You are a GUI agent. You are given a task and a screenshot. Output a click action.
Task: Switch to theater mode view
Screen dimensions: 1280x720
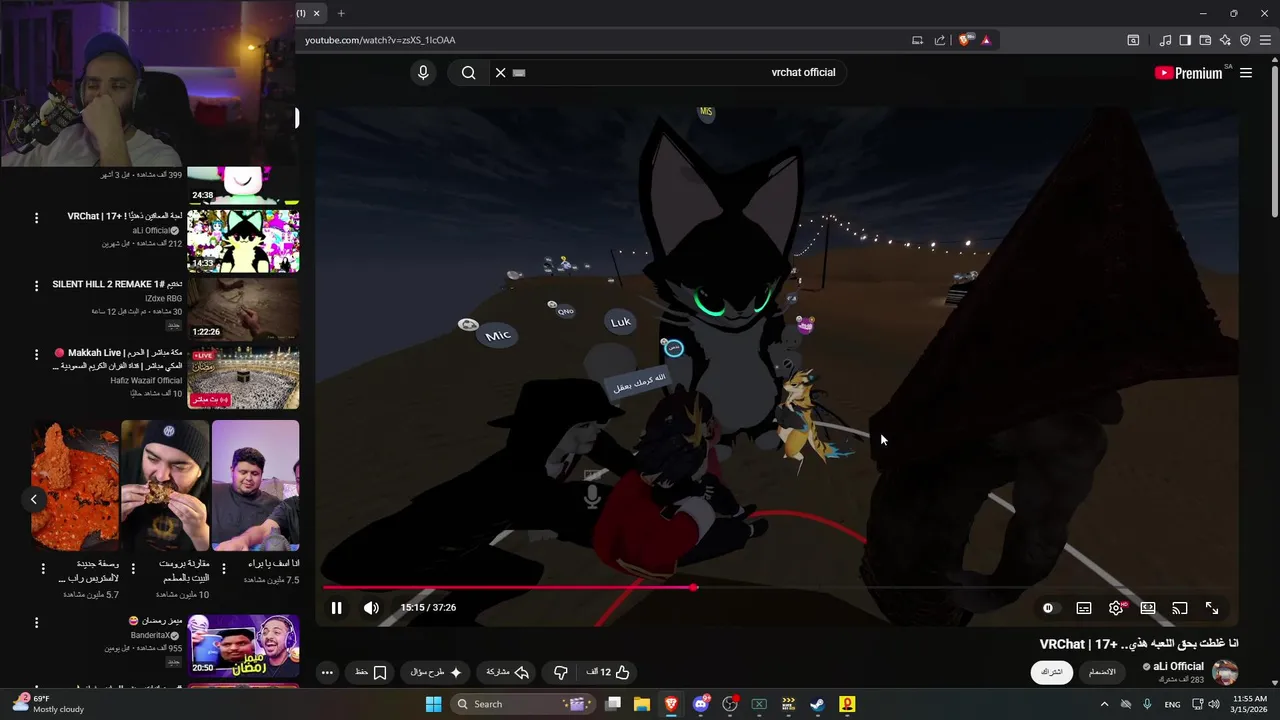[1148, 608]
